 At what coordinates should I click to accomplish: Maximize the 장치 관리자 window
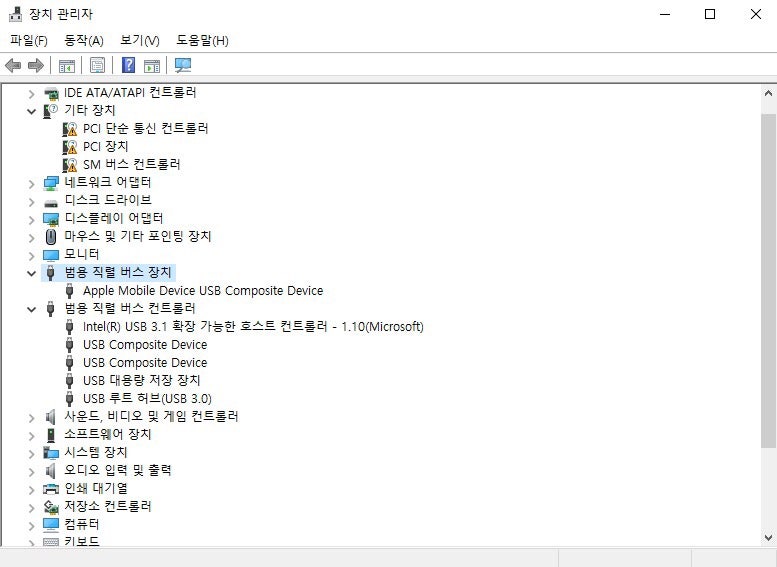(x=710, y=14)
